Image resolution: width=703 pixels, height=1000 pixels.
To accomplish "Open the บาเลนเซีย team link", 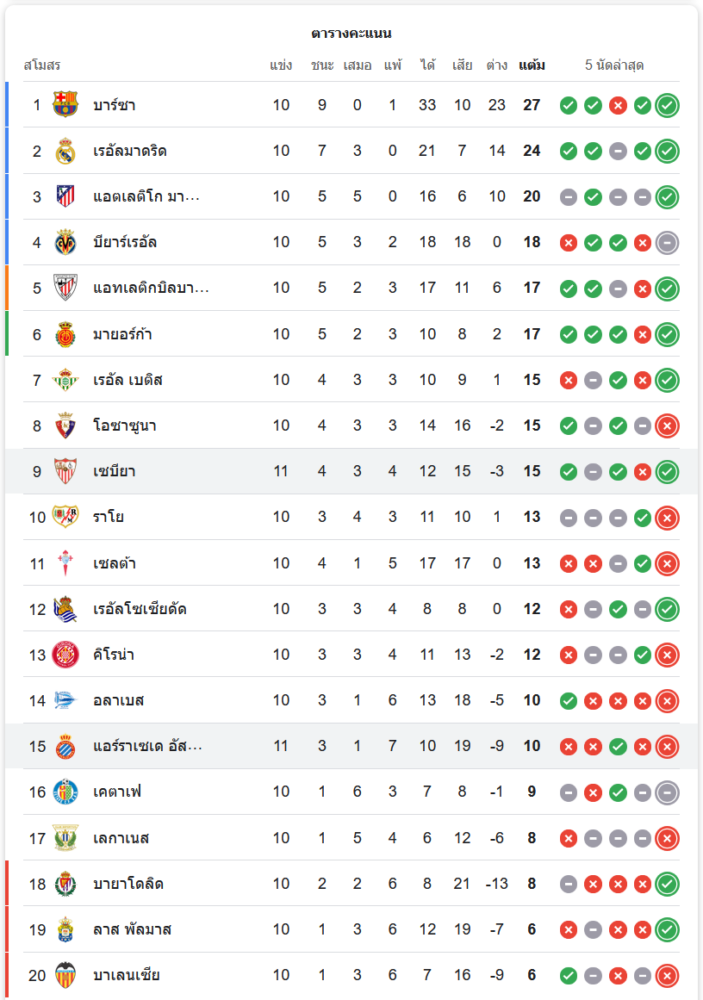I will click(x=126, y=975).
